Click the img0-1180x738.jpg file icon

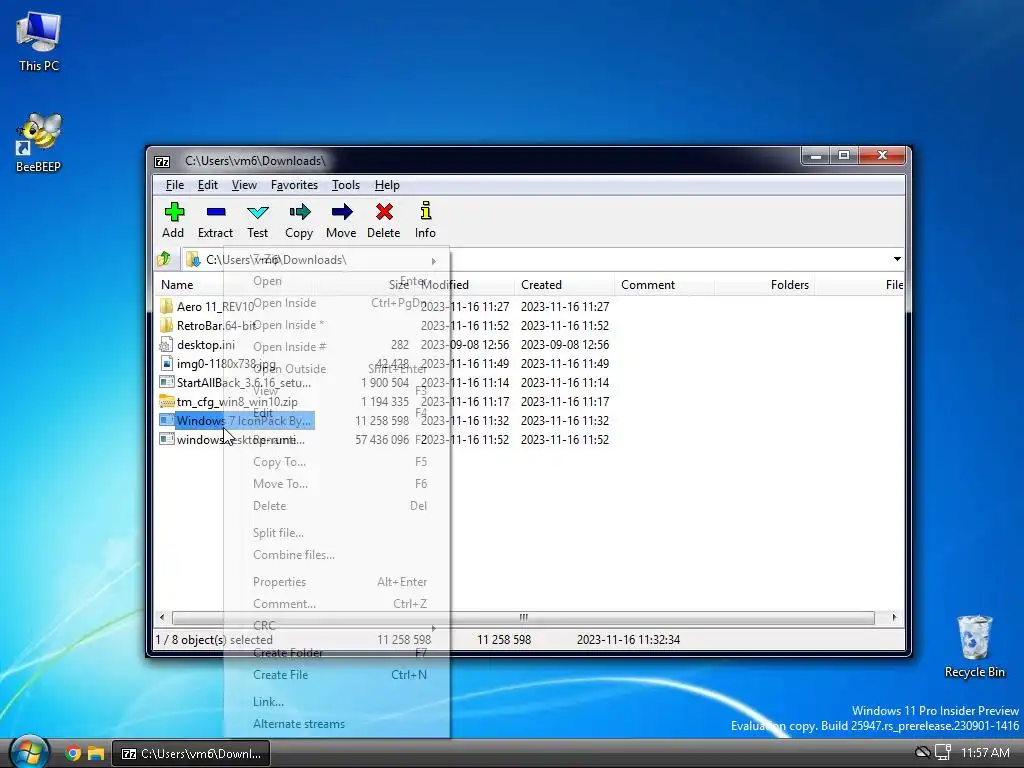(x=167, y=363)
